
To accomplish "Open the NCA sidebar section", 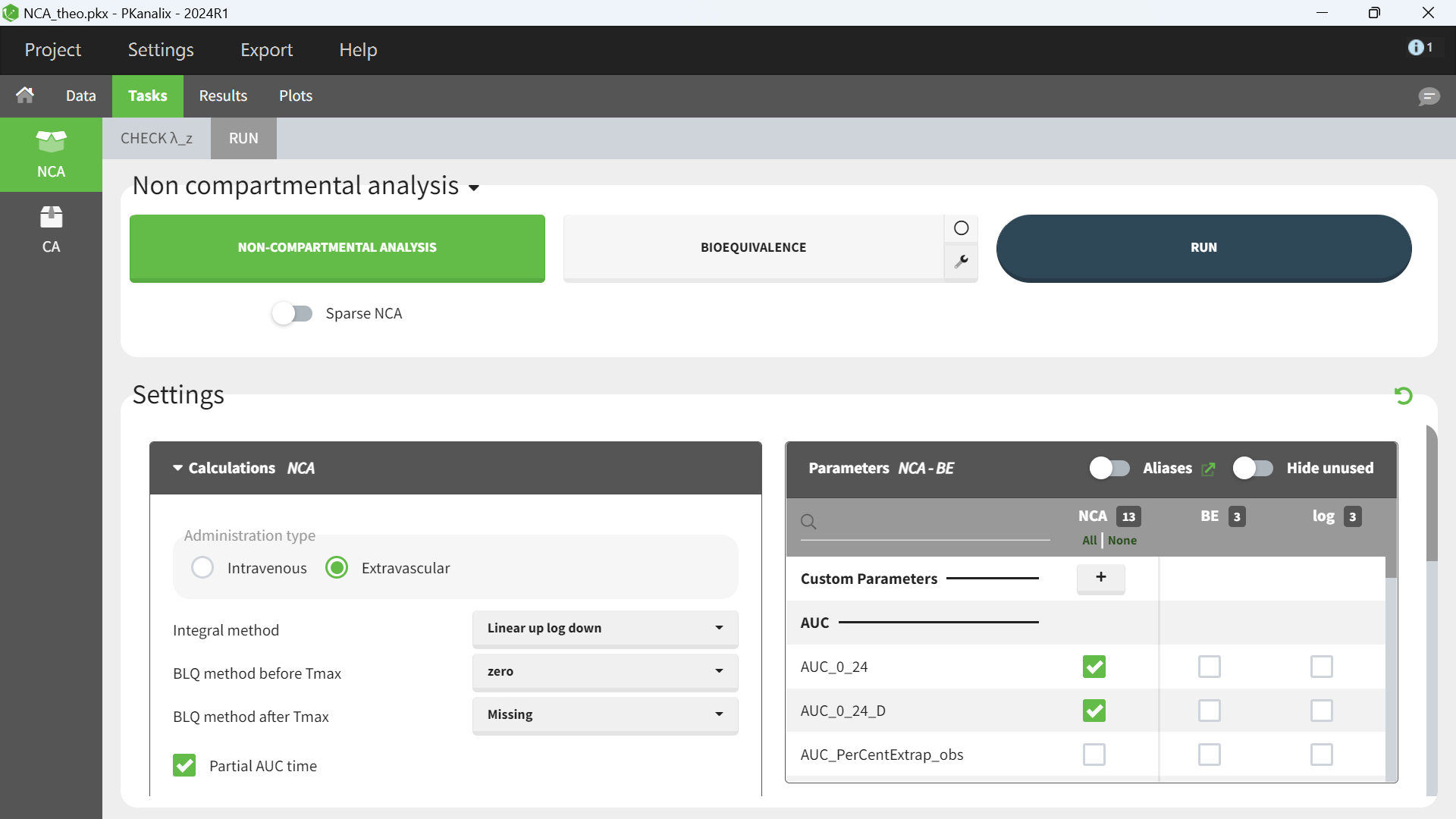I will tap(51, 155).
